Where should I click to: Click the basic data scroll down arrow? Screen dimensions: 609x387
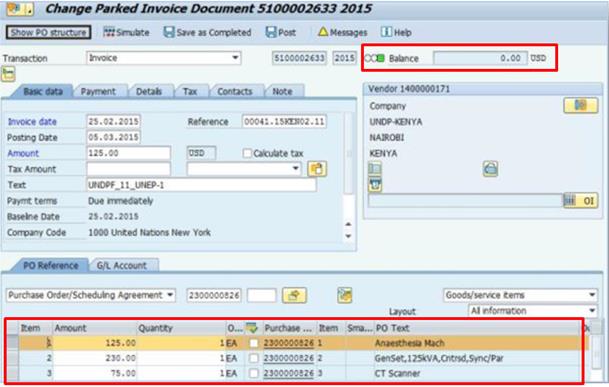(x=348, y=236)
